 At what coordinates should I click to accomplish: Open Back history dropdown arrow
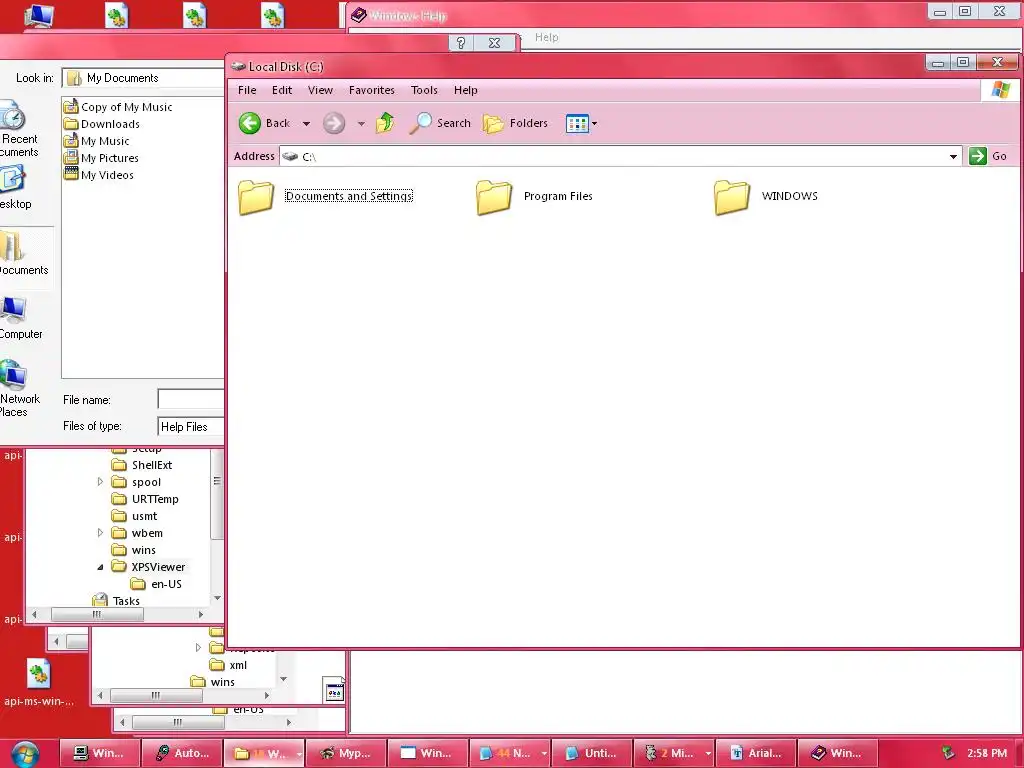[x=306, y=123]
